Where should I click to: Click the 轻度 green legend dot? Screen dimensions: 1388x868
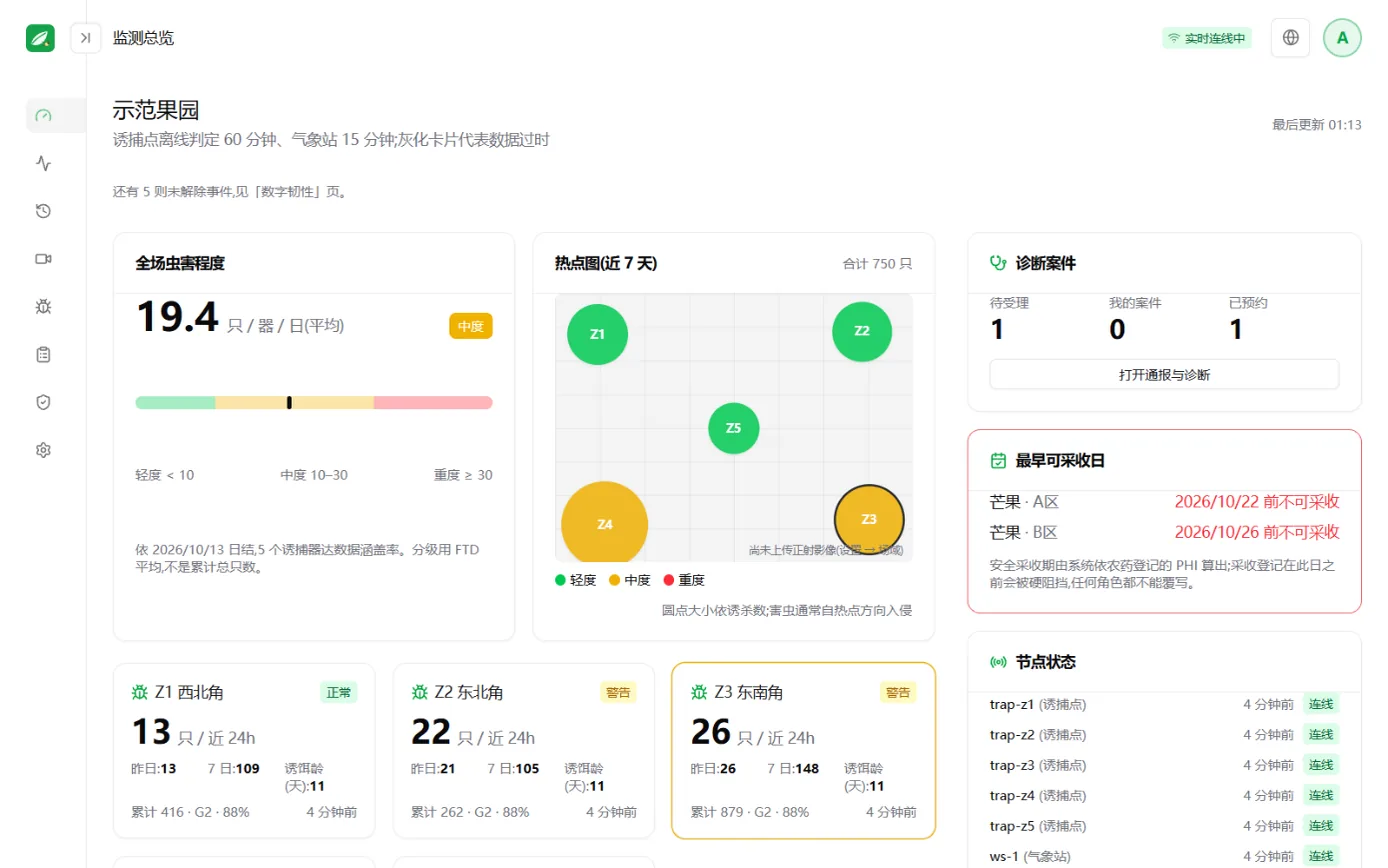560,580
